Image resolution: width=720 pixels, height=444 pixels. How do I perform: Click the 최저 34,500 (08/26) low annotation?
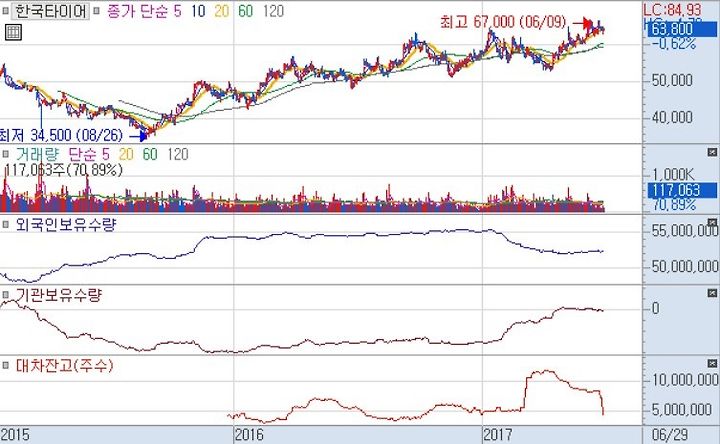pos(61,135)
